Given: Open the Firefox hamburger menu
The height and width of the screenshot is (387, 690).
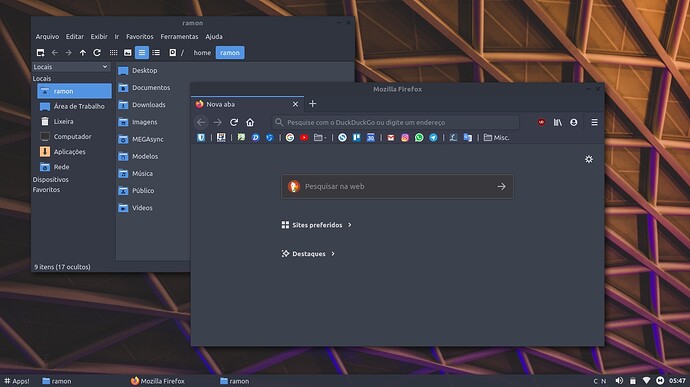Looking at the screenshot, I should coord(594,122).
